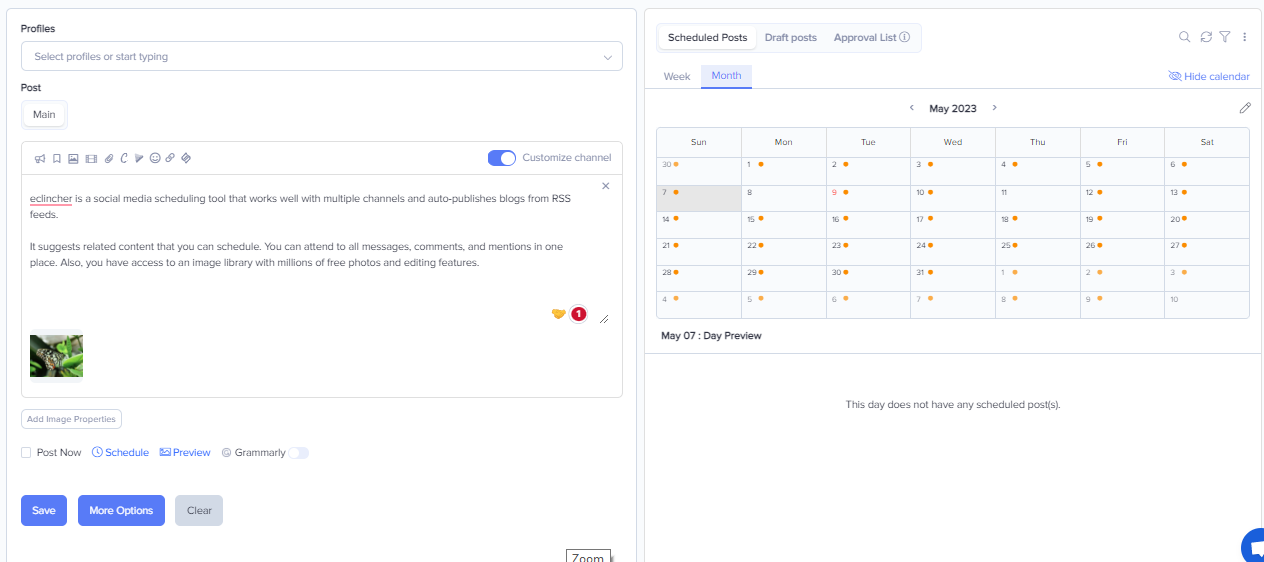Enable the Grammarly toggle
This screenshot has height=562, width=1264.
pyautogui.click(x=298, y=453)
